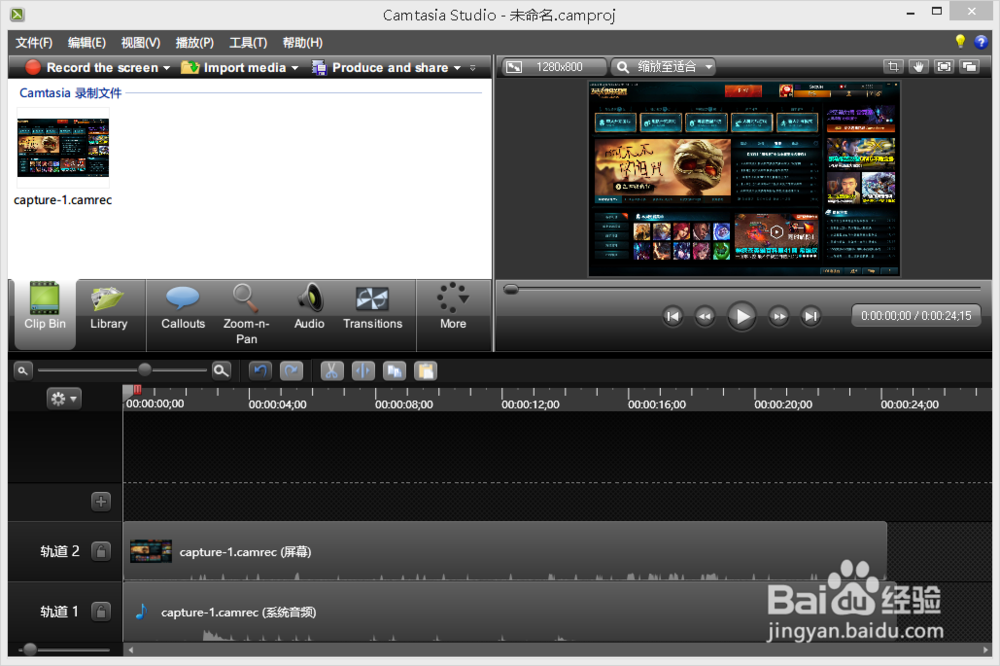Expand Import media dropdown arrow

[295, 68]
